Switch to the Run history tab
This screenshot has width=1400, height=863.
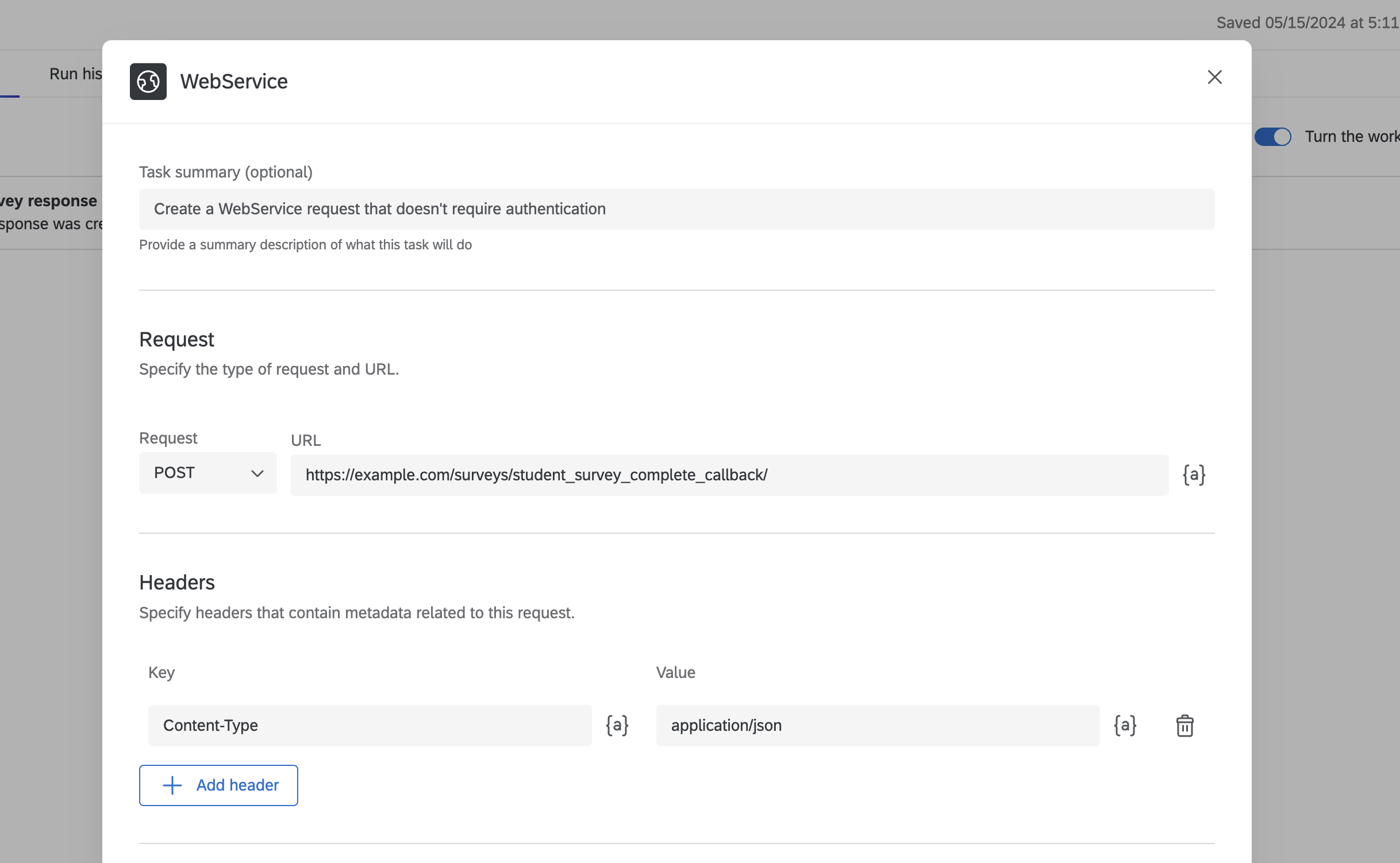tap(75, 74)
